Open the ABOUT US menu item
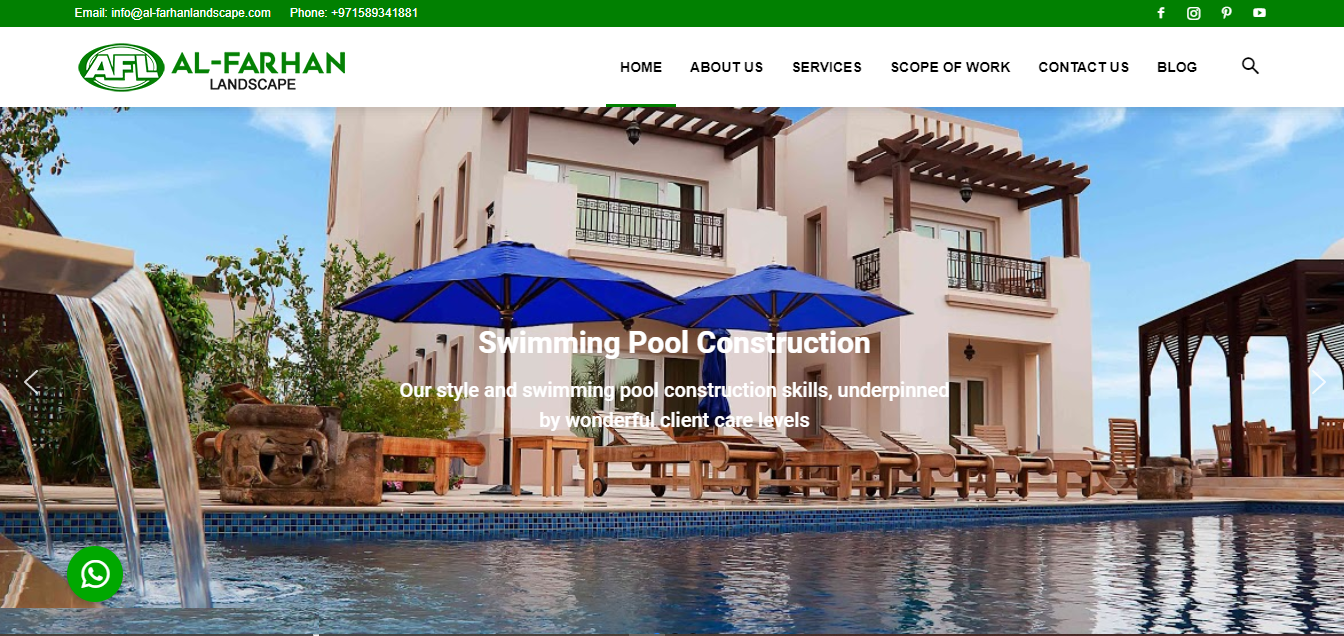1344x636 pixels. (726, 67)
